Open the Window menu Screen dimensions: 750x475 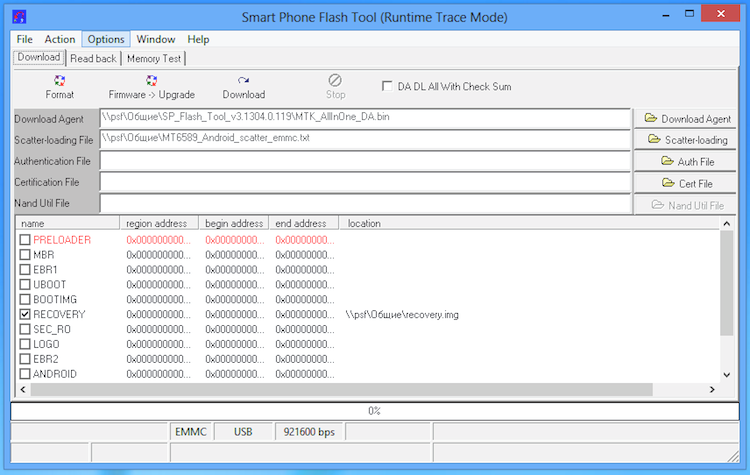pos(155,39)
